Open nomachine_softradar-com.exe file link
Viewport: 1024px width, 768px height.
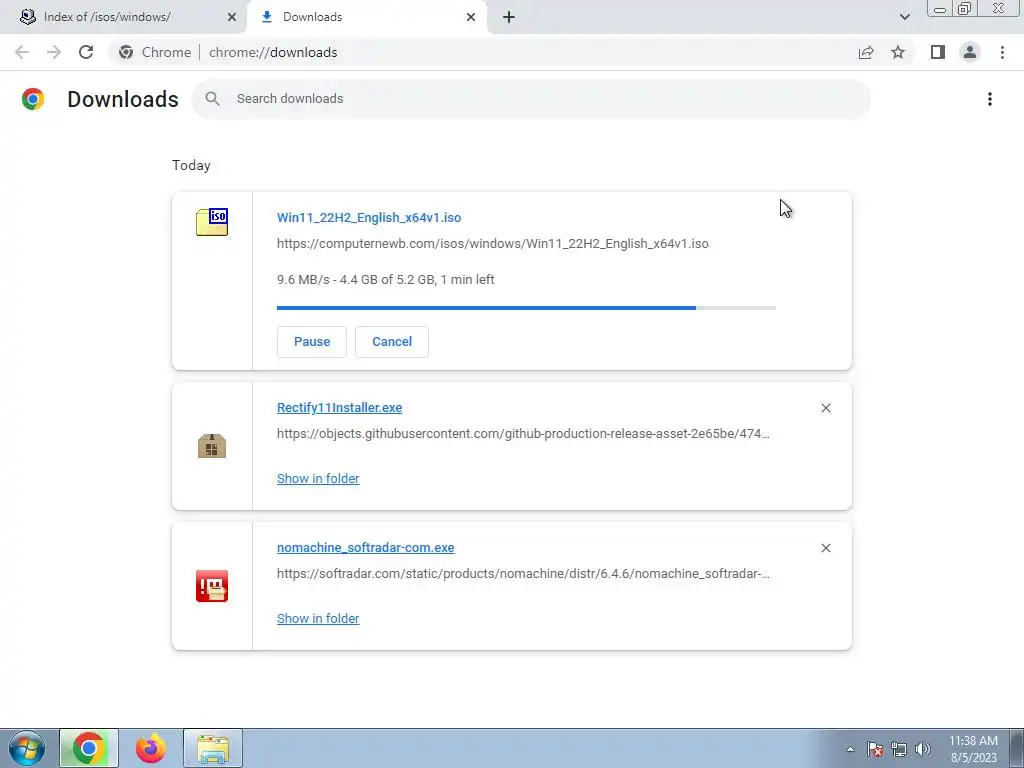point(366,548)
